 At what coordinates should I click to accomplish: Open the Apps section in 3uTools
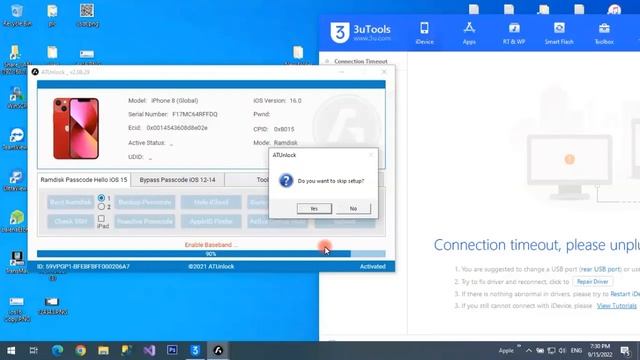click(x=469, y=33)
